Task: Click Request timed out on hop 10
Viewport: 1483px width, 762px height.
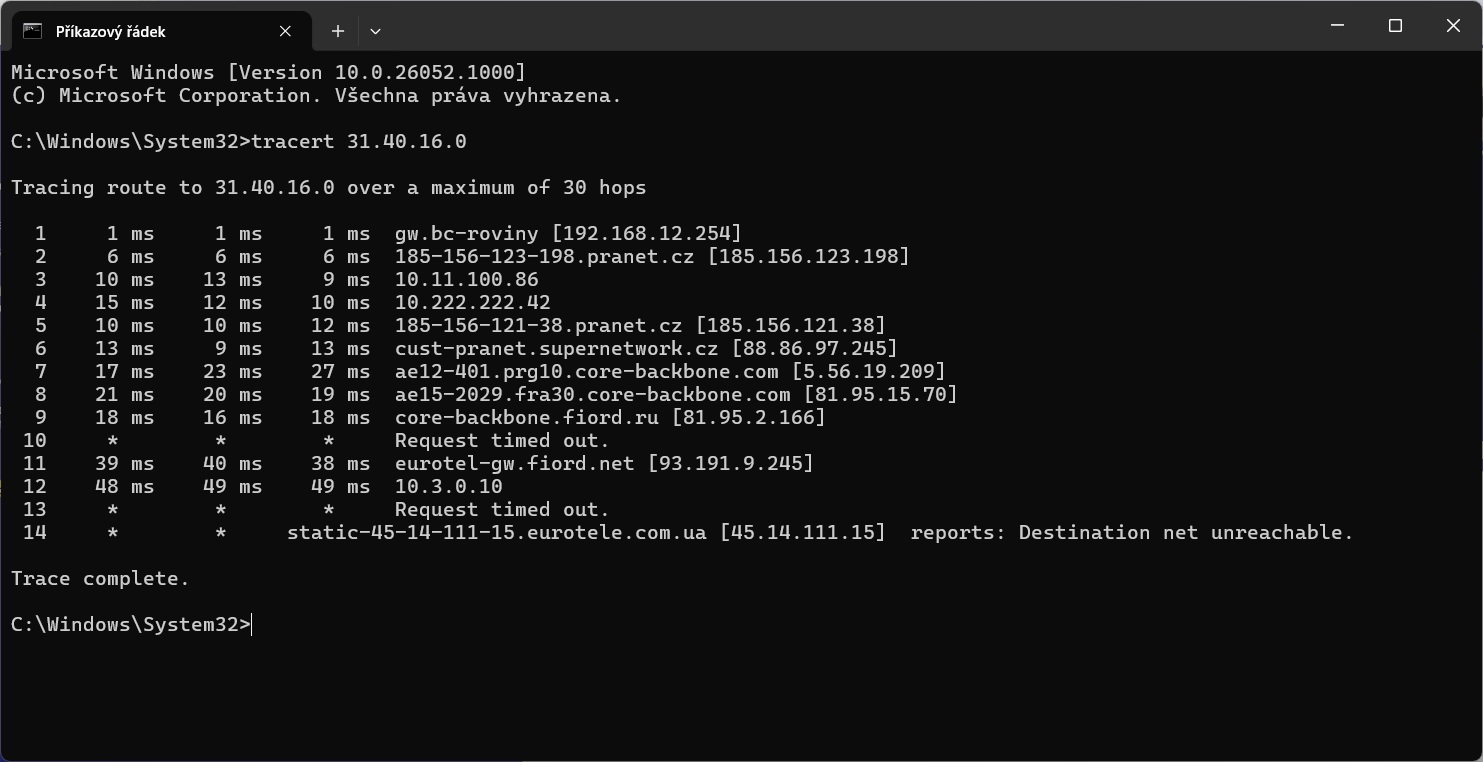Action: click(501, 441)
